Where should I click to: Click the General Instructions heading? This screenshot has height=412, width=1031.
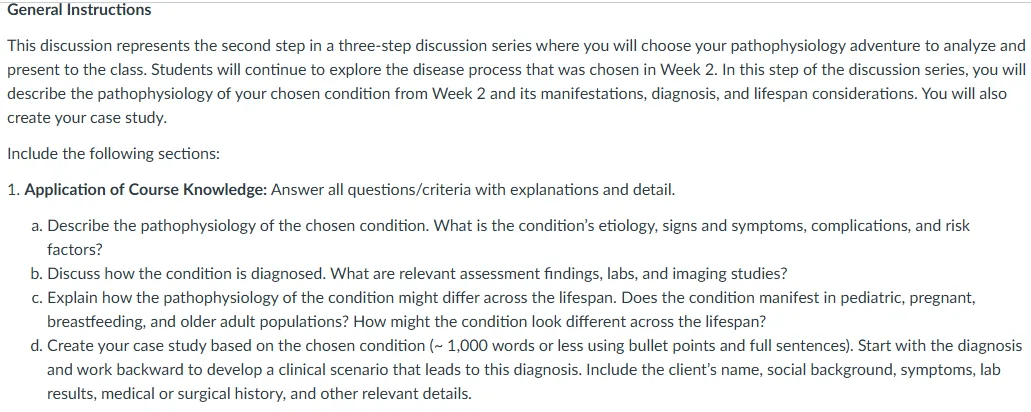pyautogui.click(x=79, y=10)
